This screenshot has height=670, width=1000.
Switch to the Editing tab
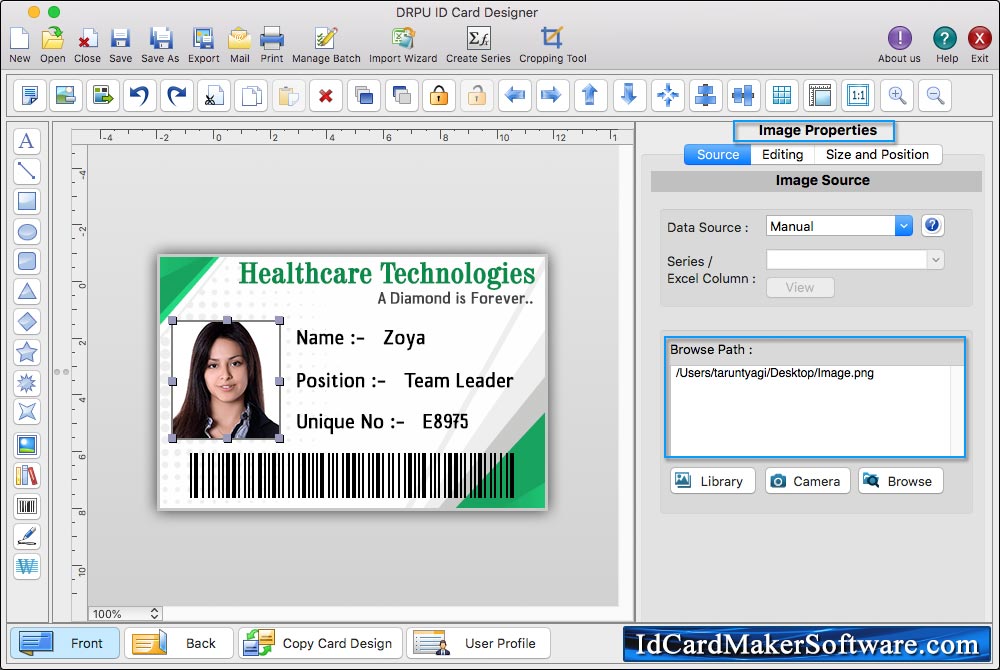click(783, 154)
